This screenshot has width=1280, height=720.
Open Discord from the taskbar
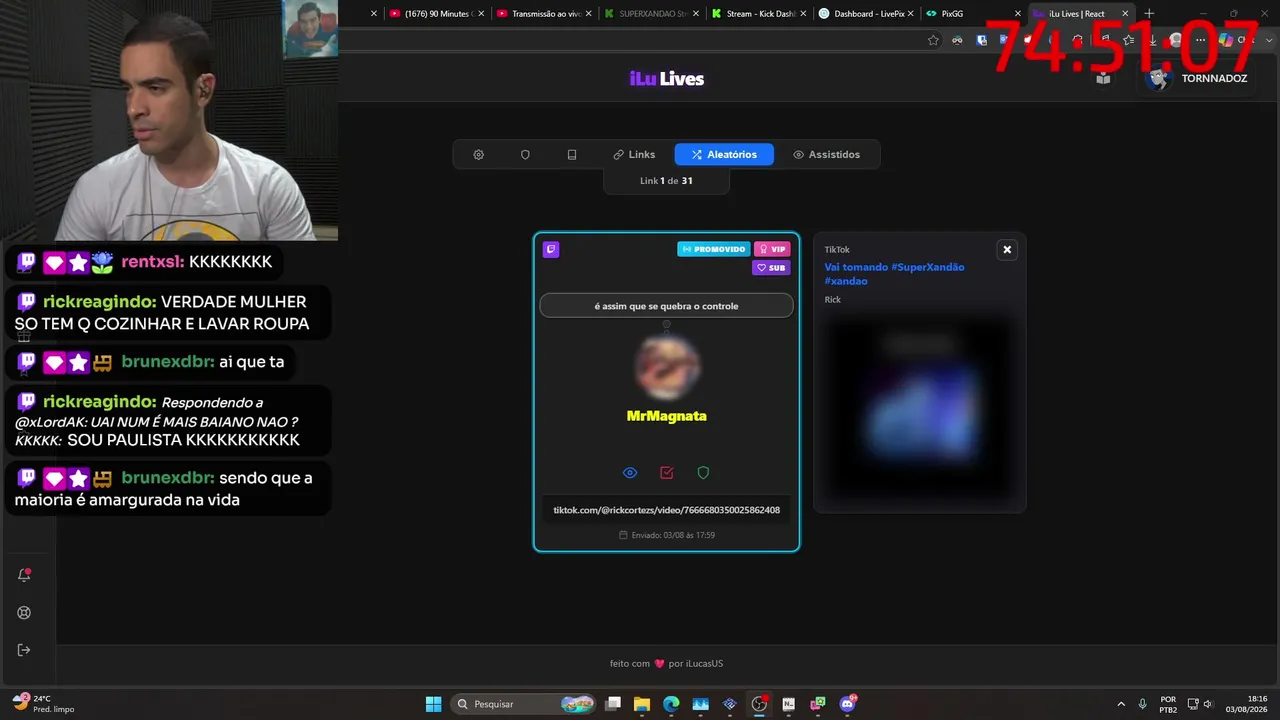pyautogui.click(x=848, y=704)
